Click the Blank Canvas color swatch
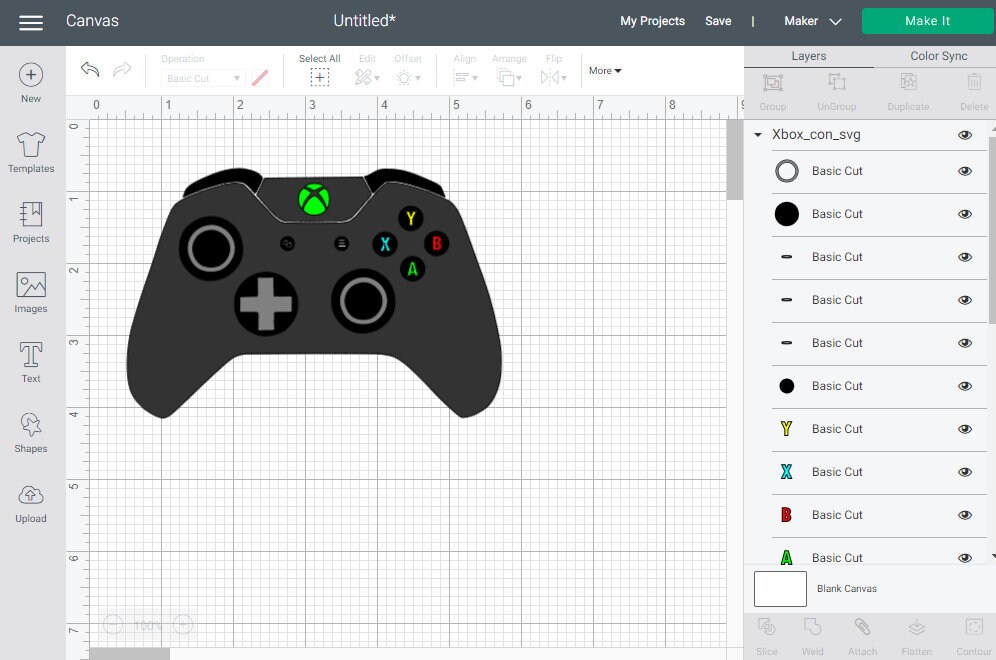 pyautogui.click(x=780, y=589)
